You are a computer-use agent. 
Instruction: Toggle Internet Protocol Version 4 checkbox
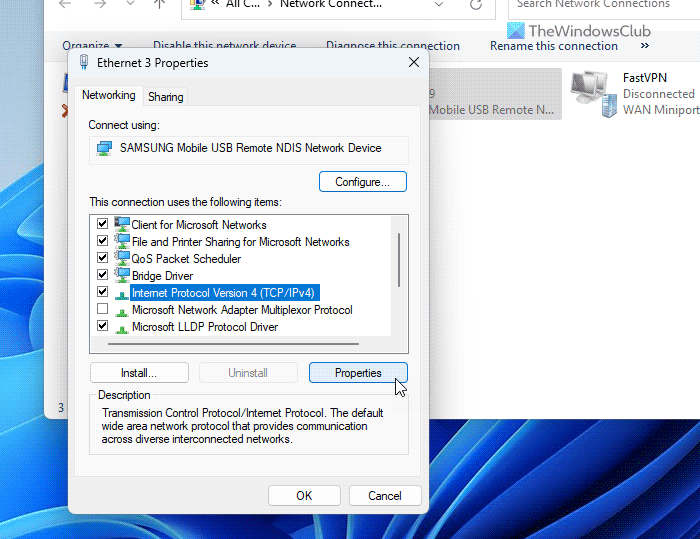click(103, 291)
